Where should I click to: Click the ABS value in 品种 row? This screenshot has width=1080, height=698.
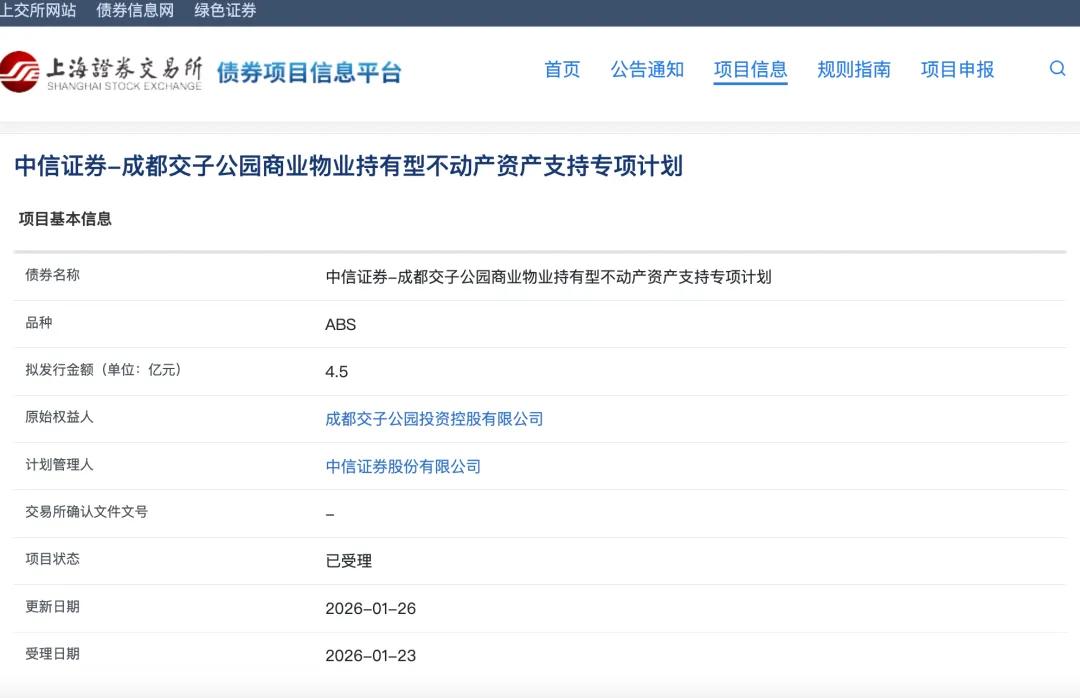[340, 324]
